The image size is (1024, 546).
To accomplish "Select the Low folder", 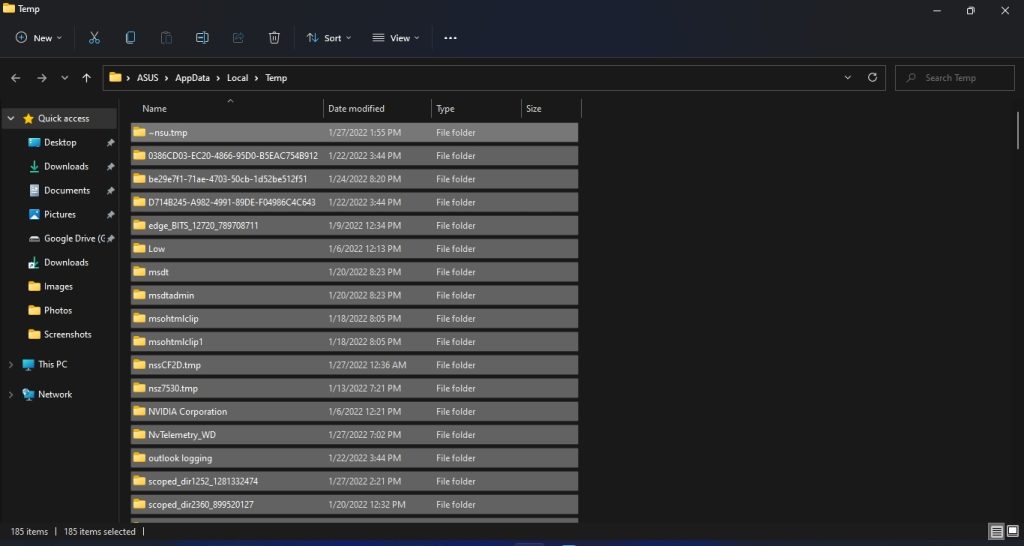I will pyautogui.click(x=354, y=249).
